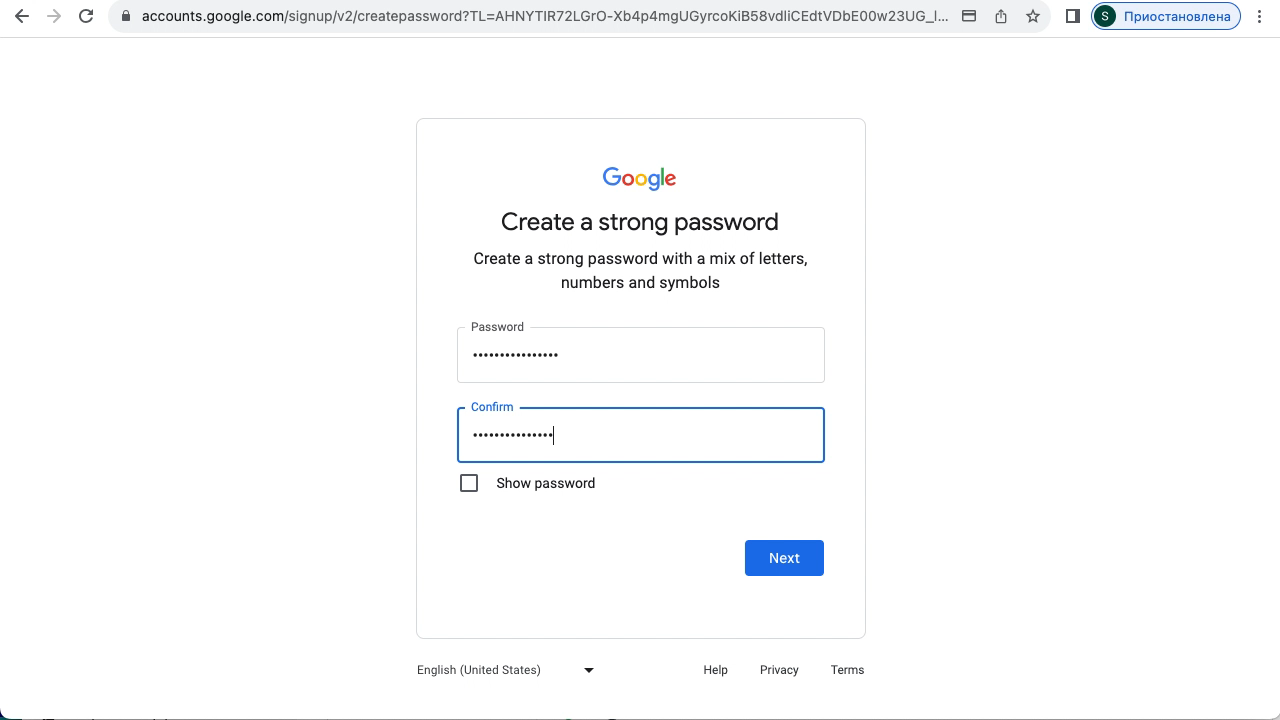Screen dimensions: 1280x720
Task: Open the Help link
Action: tap(715, 670)
